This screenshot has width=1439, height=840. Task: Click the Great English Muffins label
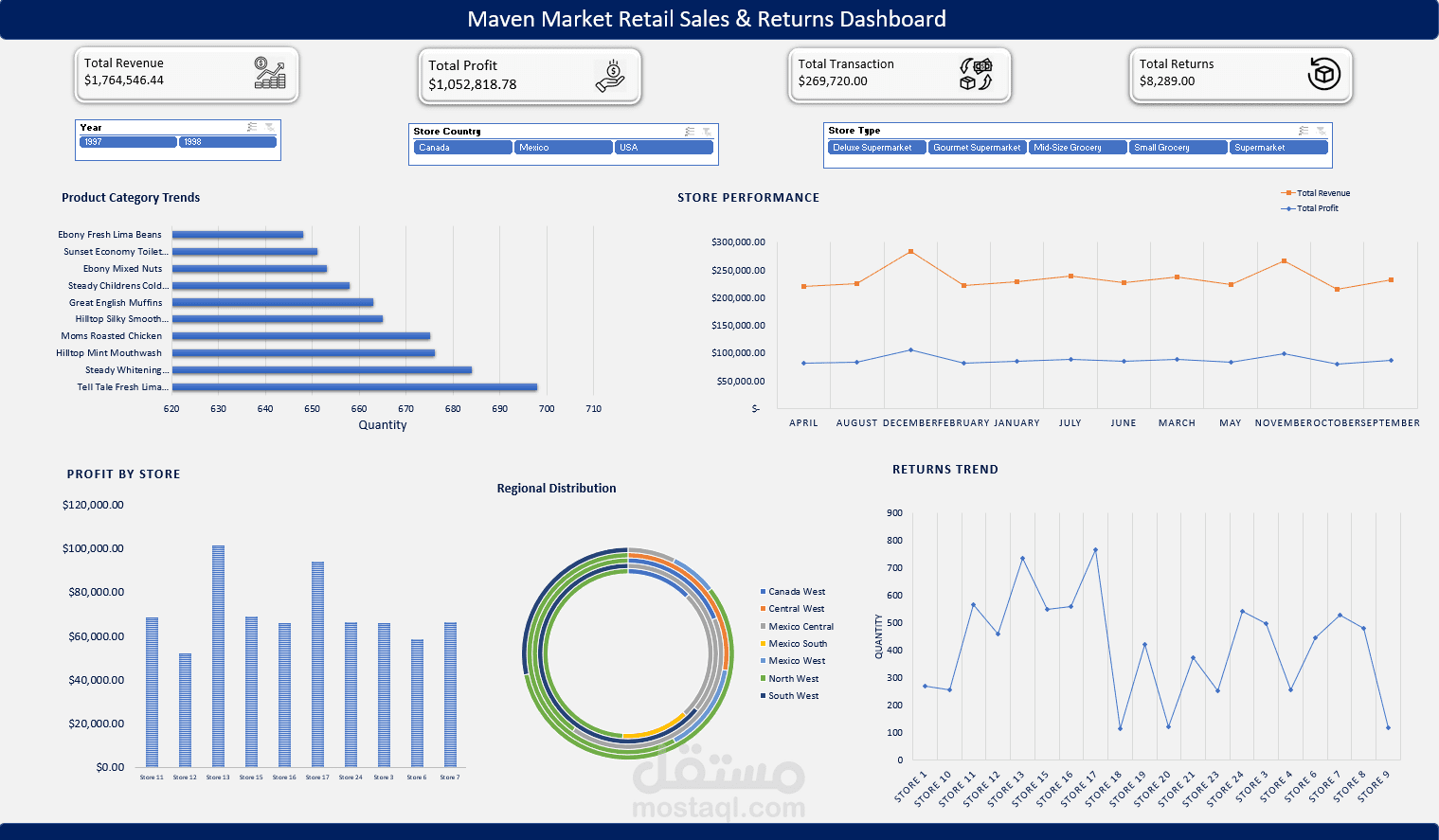(x=116, y=303)
